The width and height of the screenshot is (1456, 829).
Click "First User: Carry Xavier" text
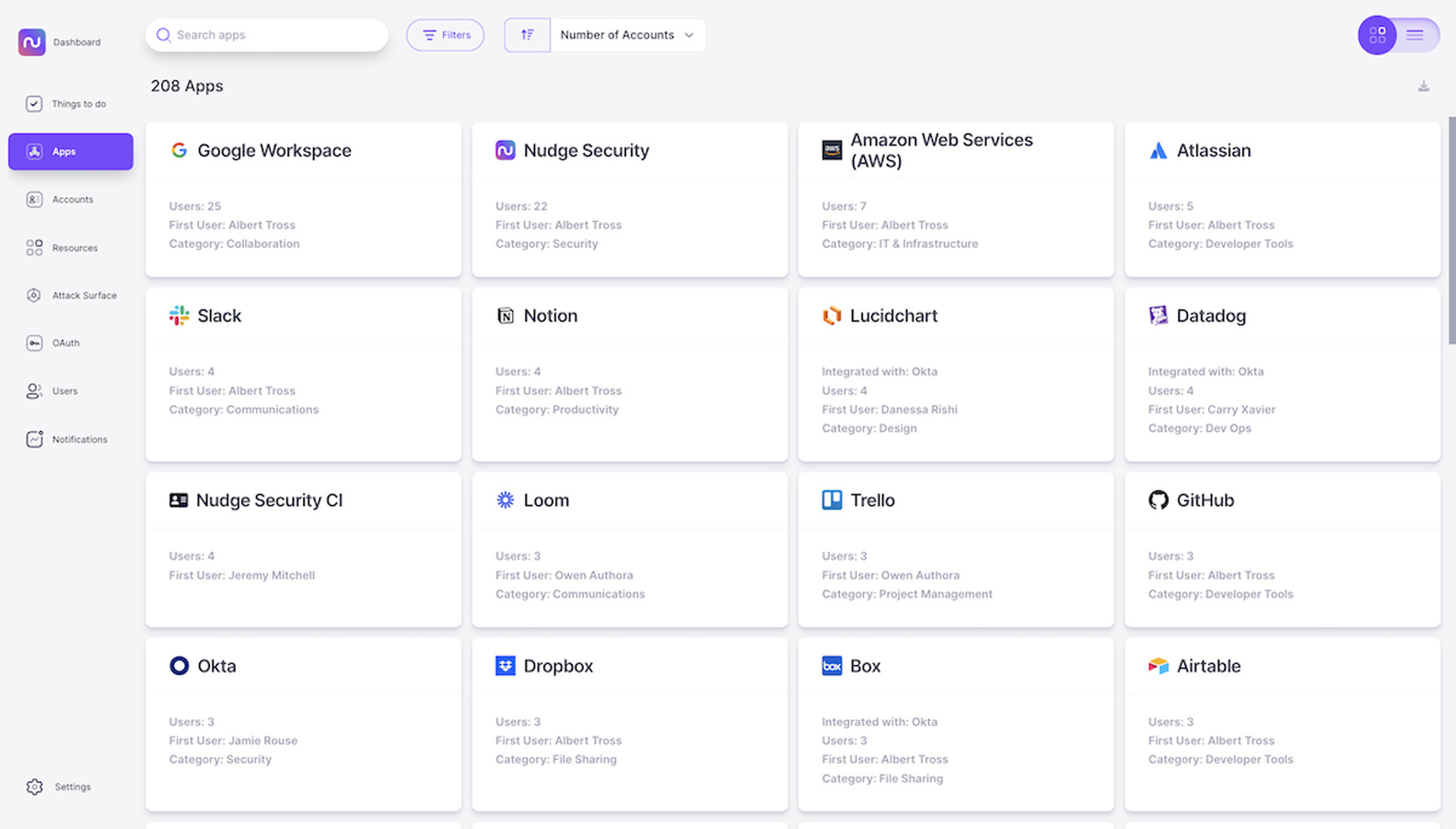coord(1212,410)
